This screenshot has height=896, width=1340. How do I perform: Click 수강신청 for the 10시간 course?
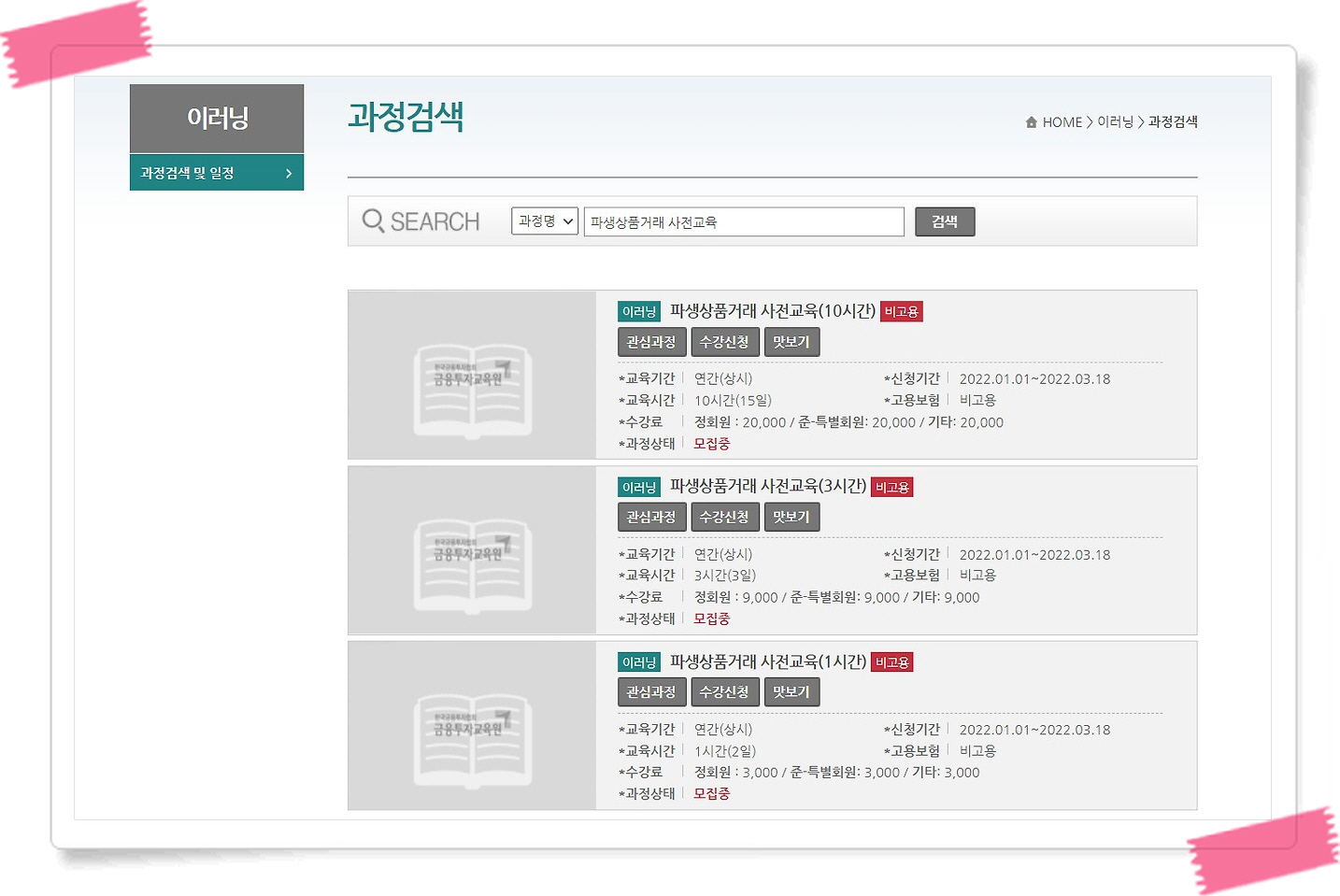click(x=724, y=342)
